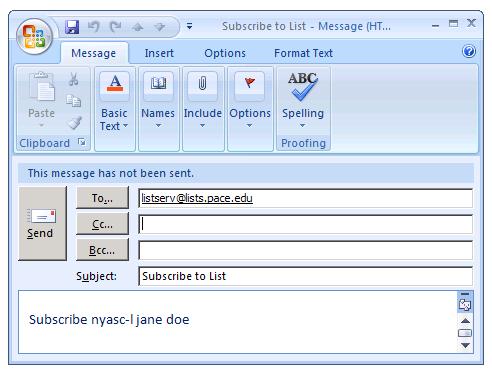
Task: Select the Format Painter brush
Action: pyautogui.click(x=74, y=122)
